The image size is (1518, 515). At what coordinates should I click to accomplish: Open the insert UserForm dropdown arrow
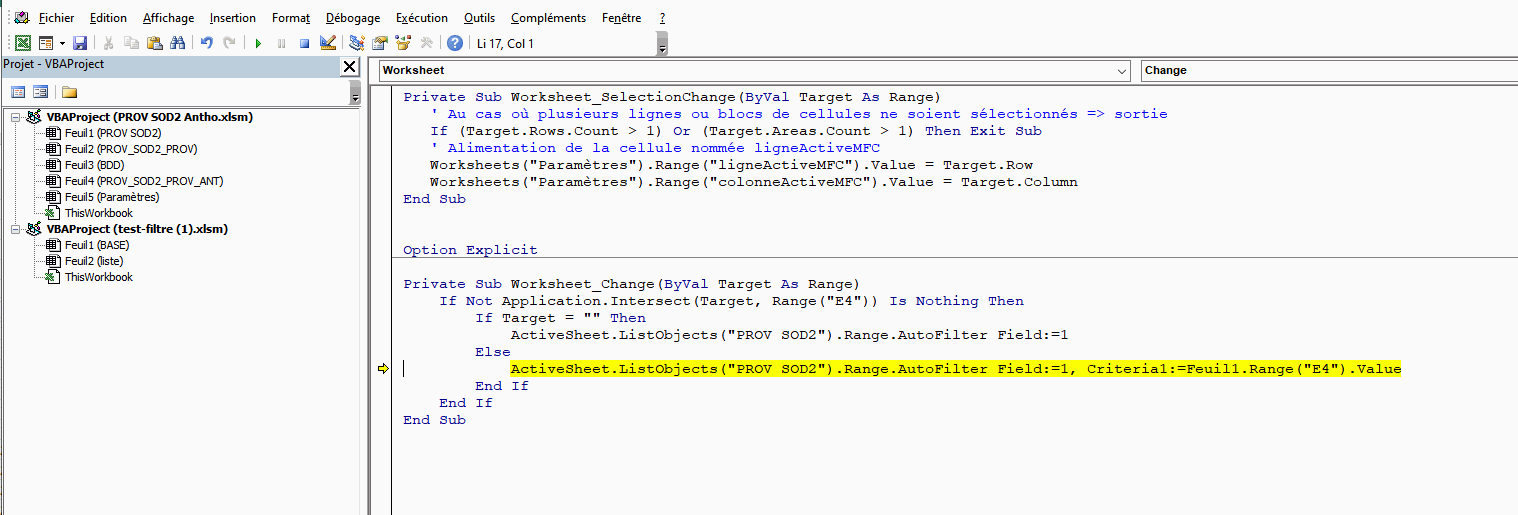click(62, 43)
